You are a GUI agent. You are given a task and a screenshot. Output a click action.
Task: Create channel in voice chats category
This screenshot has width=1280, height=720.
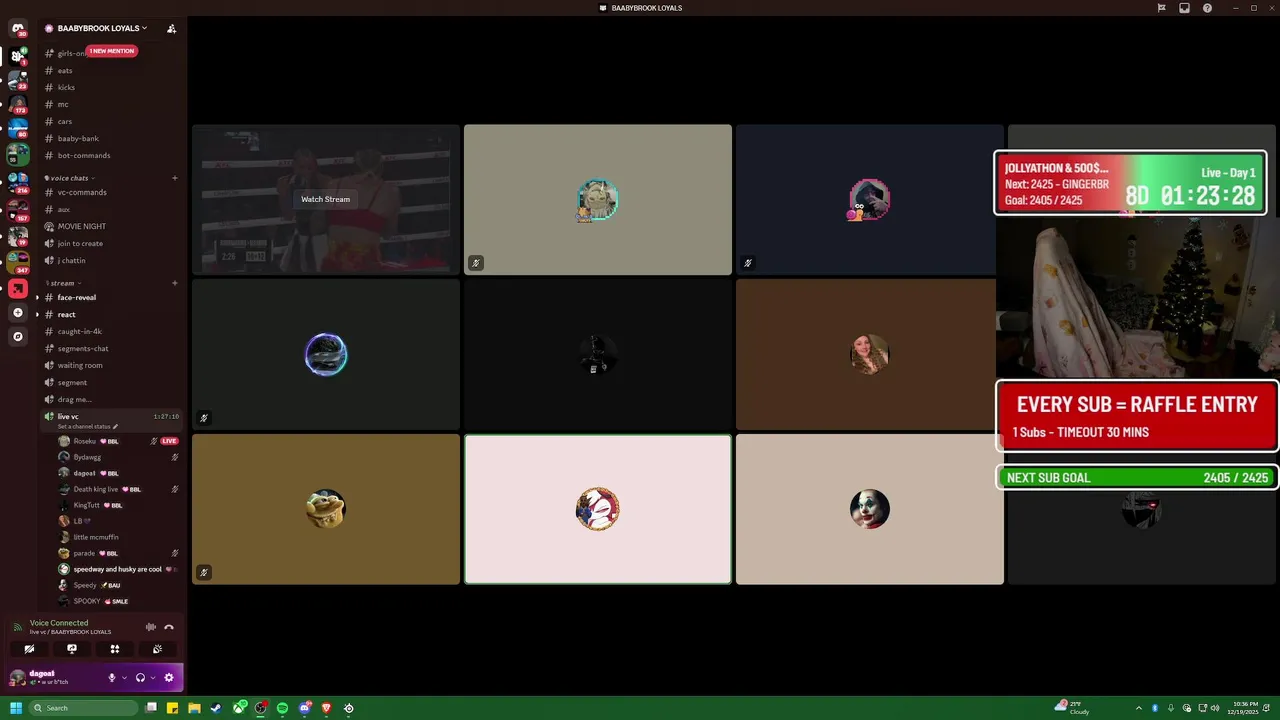tap(174, 178)
